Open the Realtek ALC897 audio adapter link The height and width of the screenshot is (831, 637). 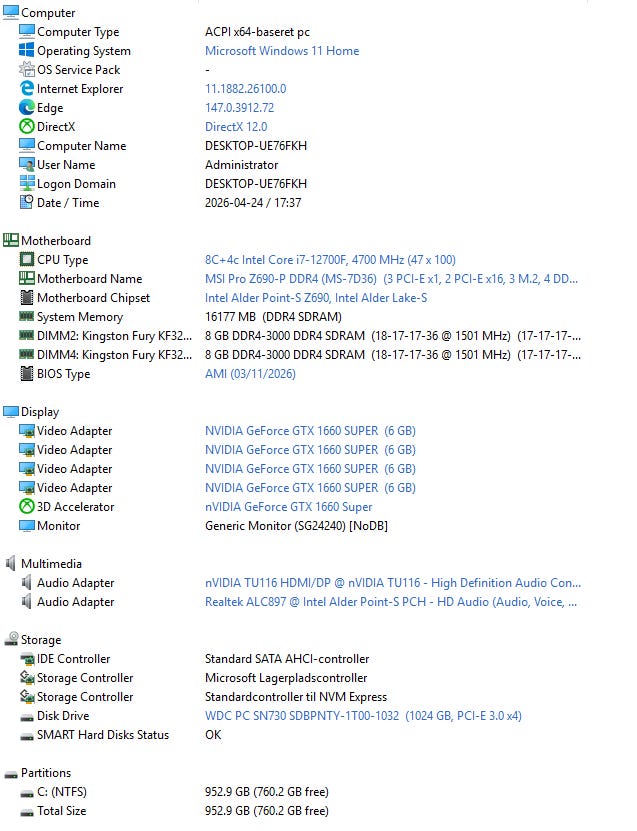coord(391,602)
